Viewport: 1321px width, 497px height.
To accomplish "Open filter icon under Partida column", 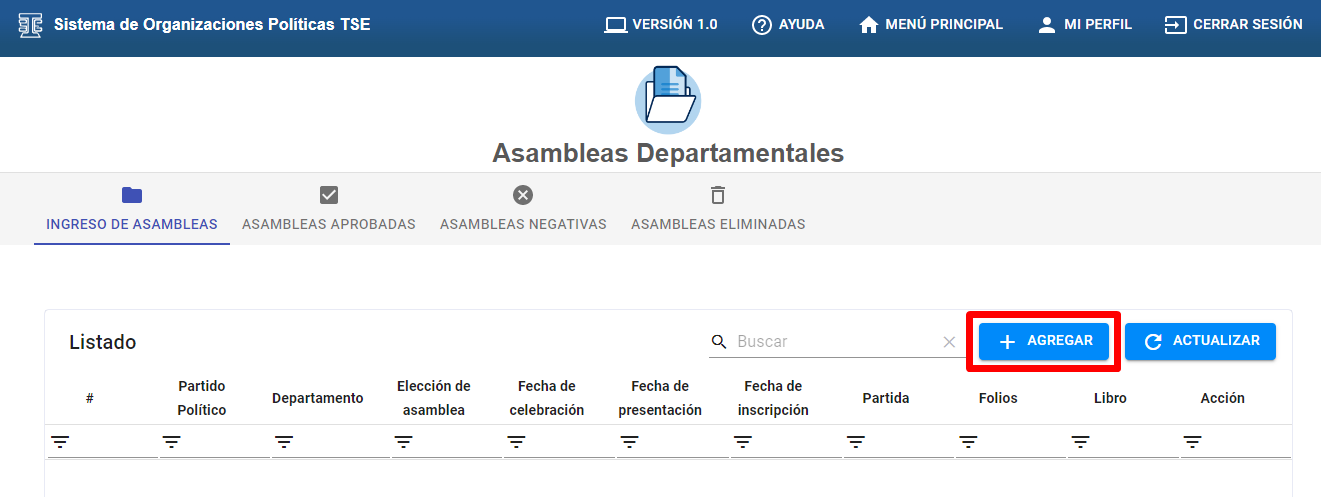I will click(855, 442).
